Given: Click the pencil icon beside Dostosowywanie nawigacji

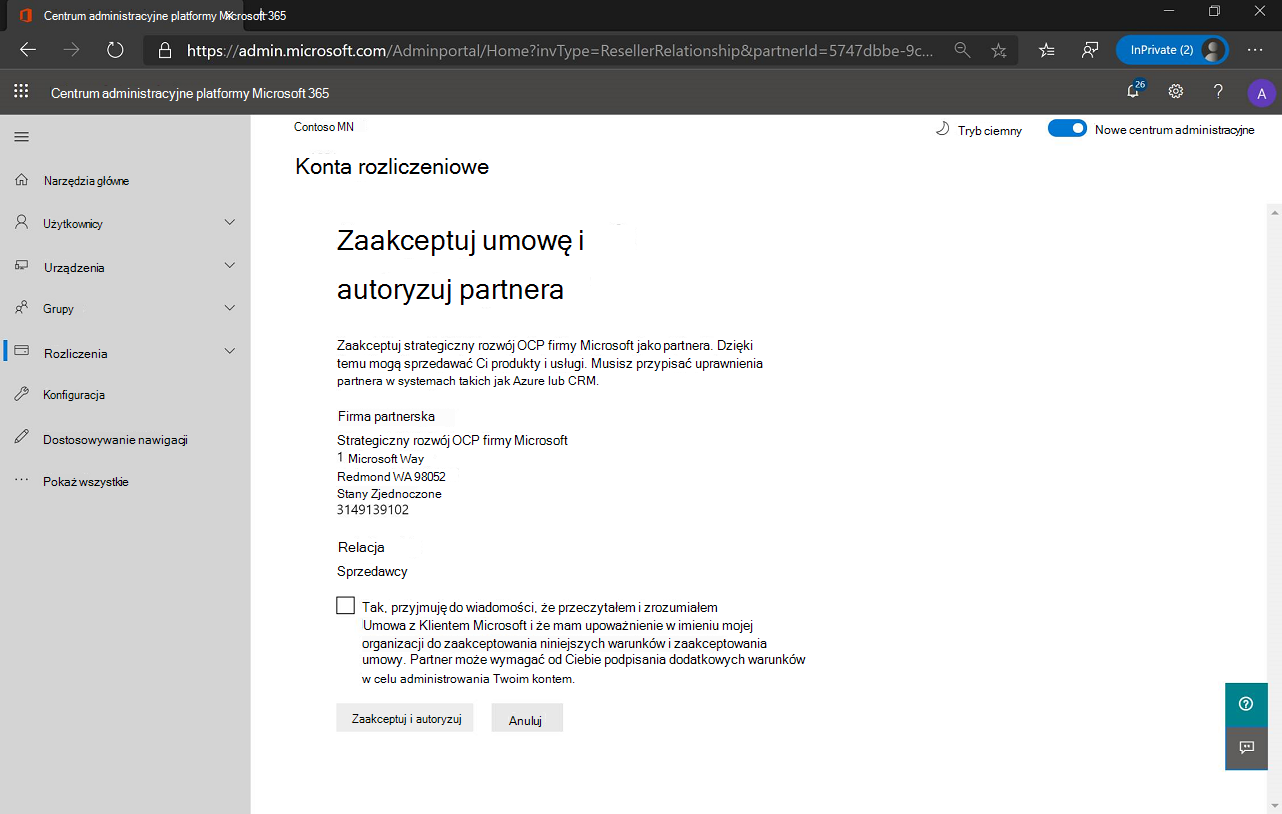Looking at the screenshot, I should 22,438.
